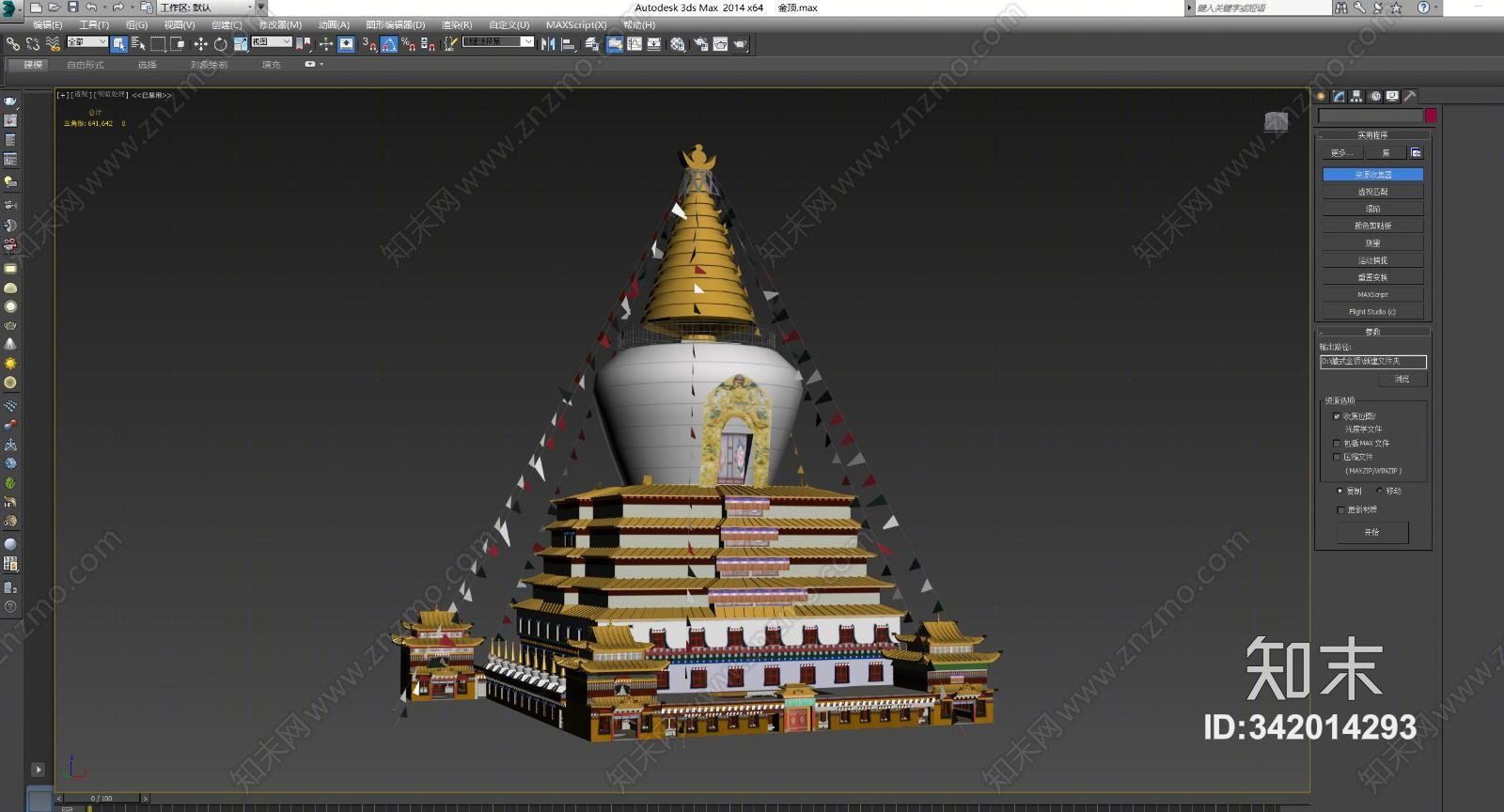
Task: Open the Modify command panel tab
Action: [x=1339, y=96]
